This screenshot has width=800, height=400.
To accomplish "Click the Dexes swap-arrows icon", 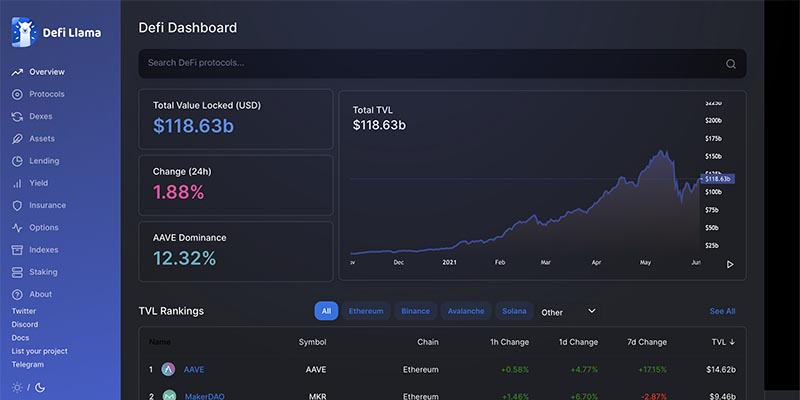I will [17, 116].
